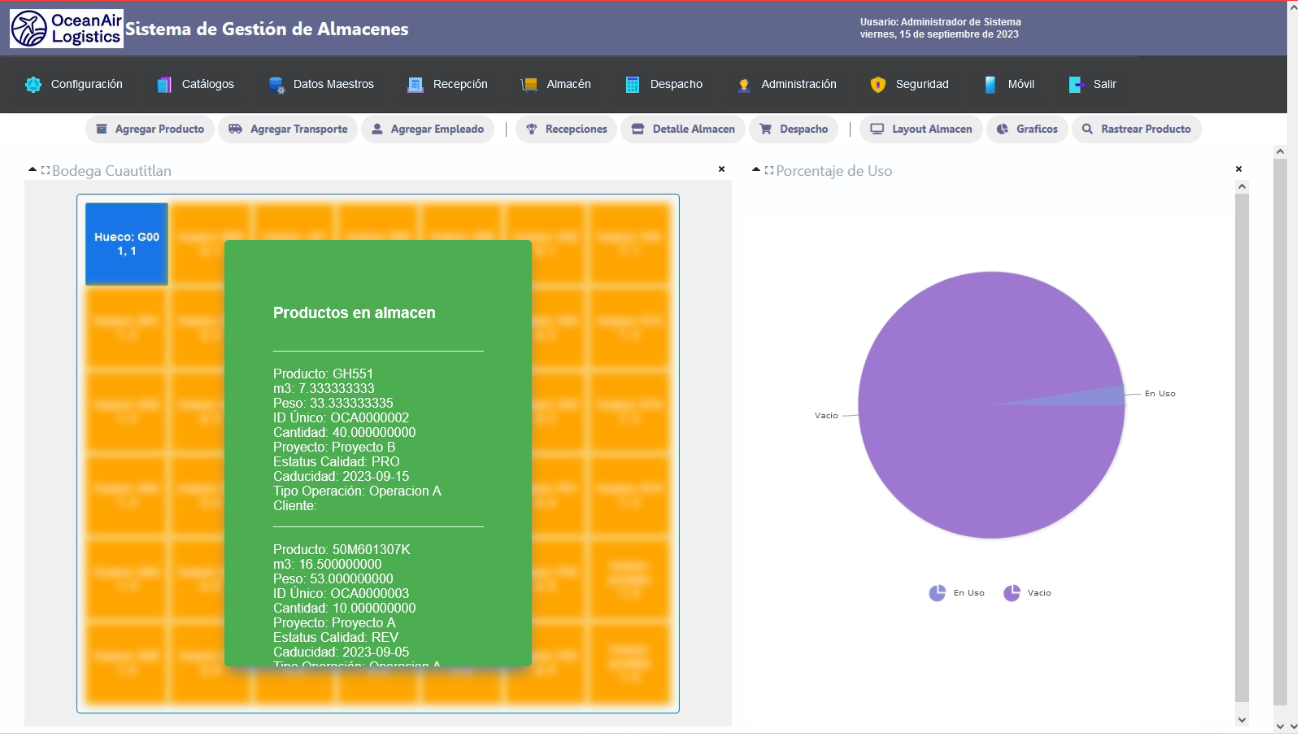Click the Despacho cart shortcut button
Image resolution: width=1298 pixels, height=734 pixels.
click(794, 129)
